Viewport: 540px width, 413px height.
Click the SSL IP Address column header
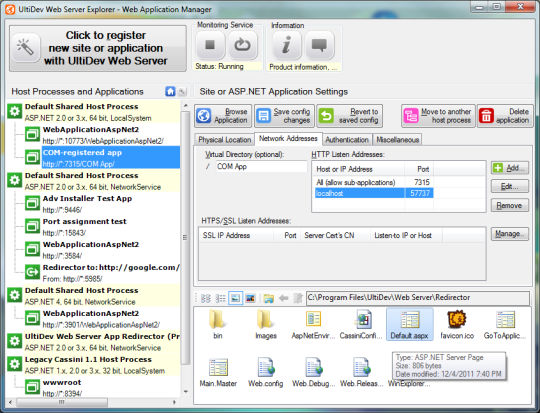(236, 235)
